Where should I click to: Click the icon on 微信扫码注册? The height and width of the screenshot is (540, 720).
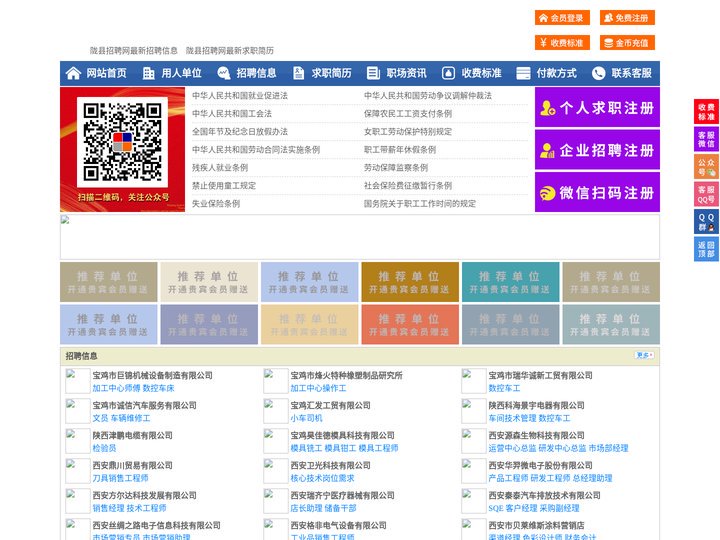tap(547, 193)
